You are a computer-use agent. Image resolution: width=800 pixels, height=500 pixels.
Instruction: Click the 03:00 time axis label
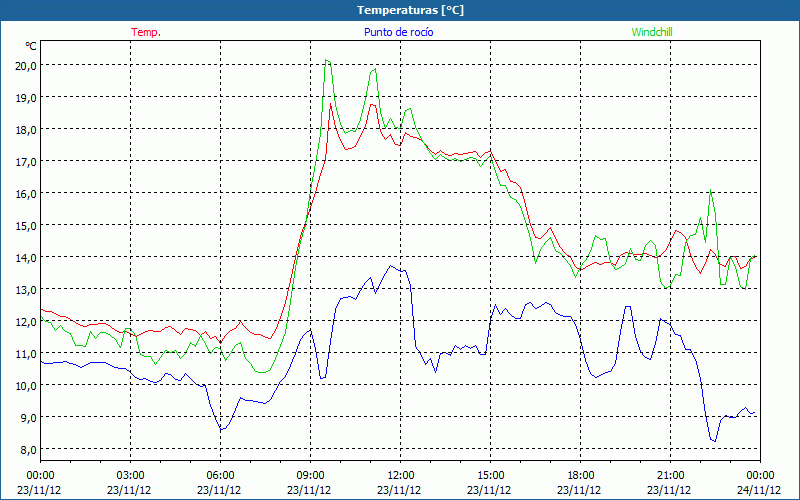coord(131,475)
